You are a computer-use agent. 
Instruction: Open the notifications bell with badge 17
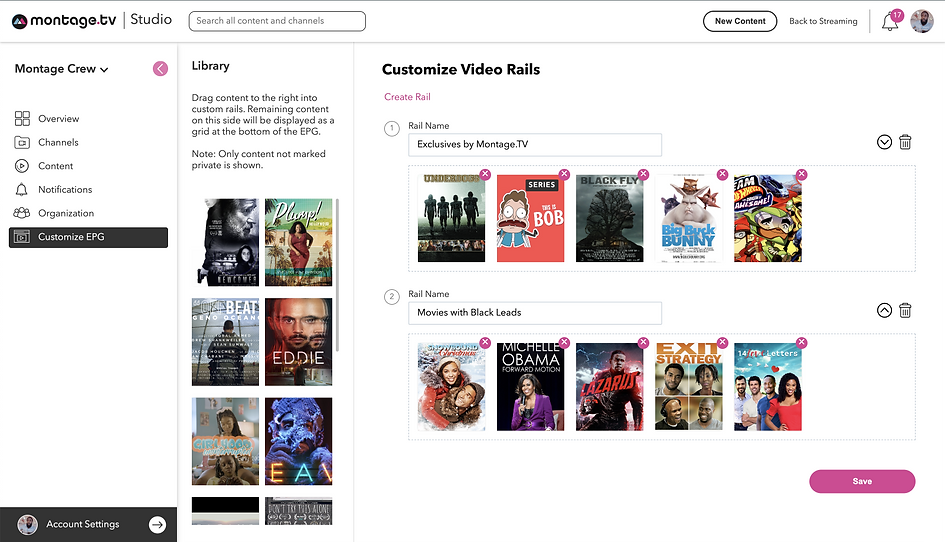click(x=890, y=22)
